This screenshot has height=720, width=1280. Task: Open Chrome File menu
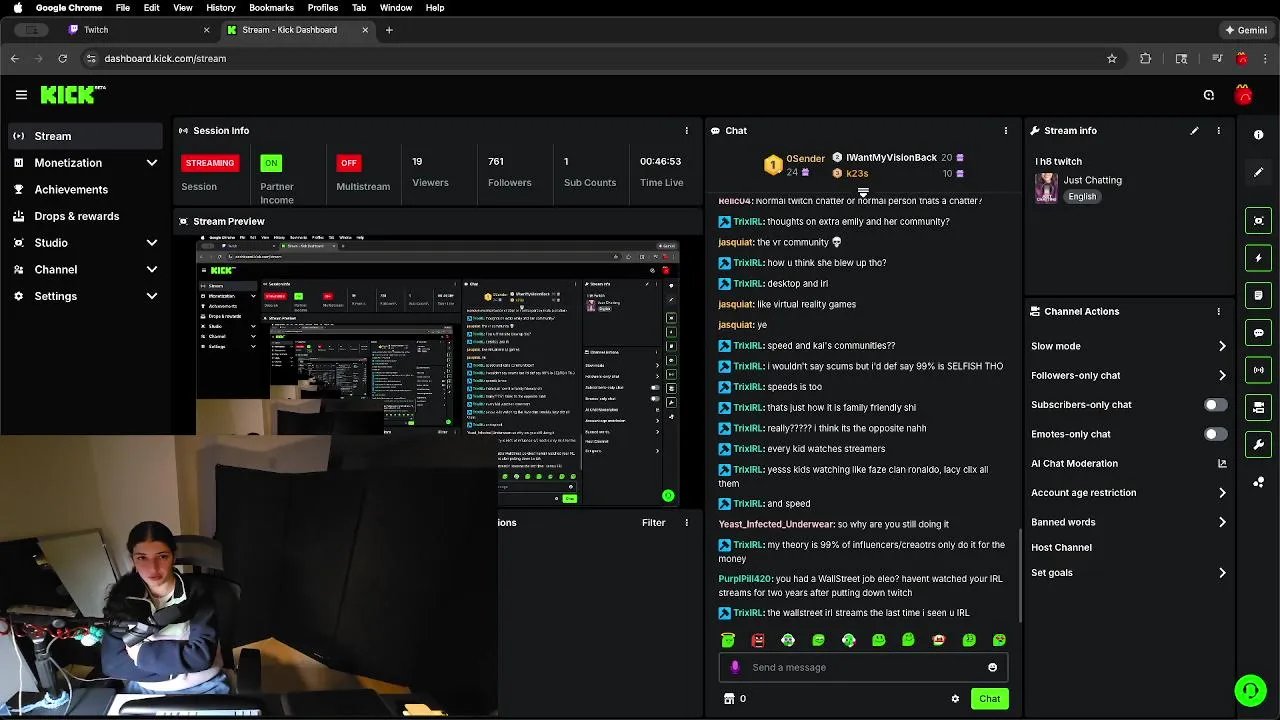122,8
